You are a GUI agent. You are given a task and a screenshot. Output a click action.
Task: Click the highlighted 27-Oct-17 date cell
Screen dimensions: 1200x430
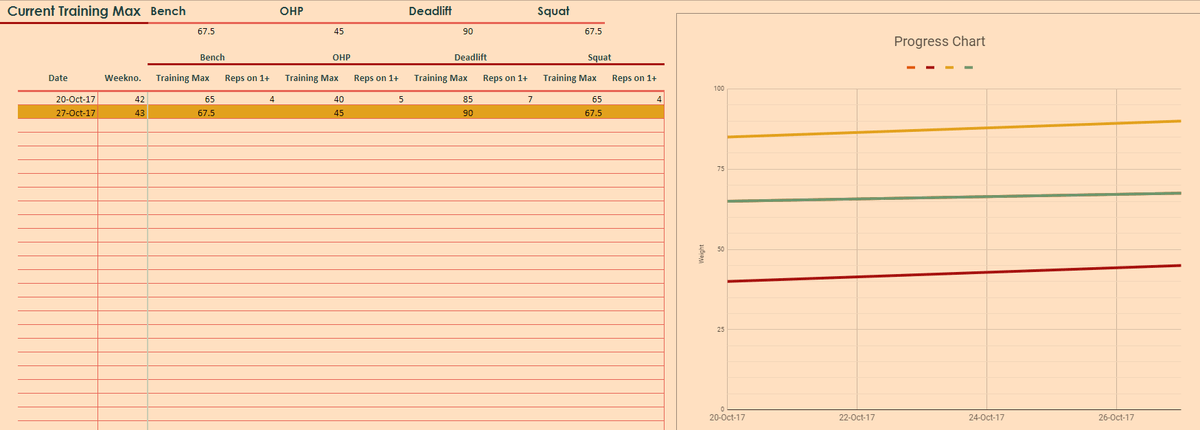[75, 113]
